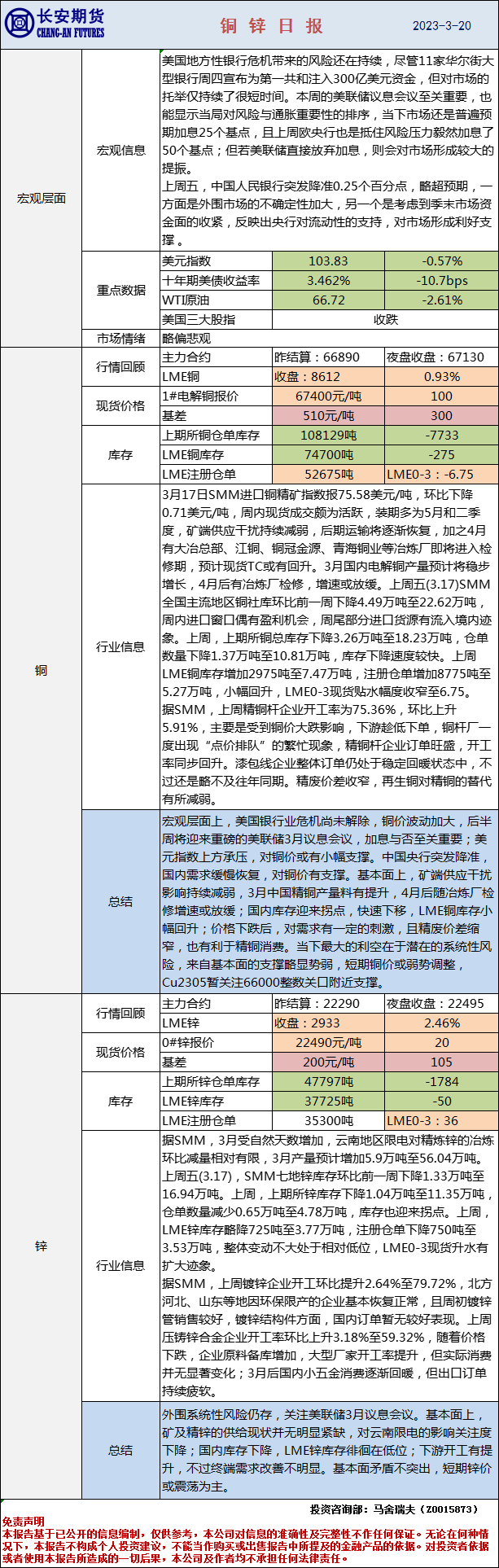Viewport: 499px width, 1568px height.
Task: Select the dollar index value 103.83
Action: [x=328, y=261]
